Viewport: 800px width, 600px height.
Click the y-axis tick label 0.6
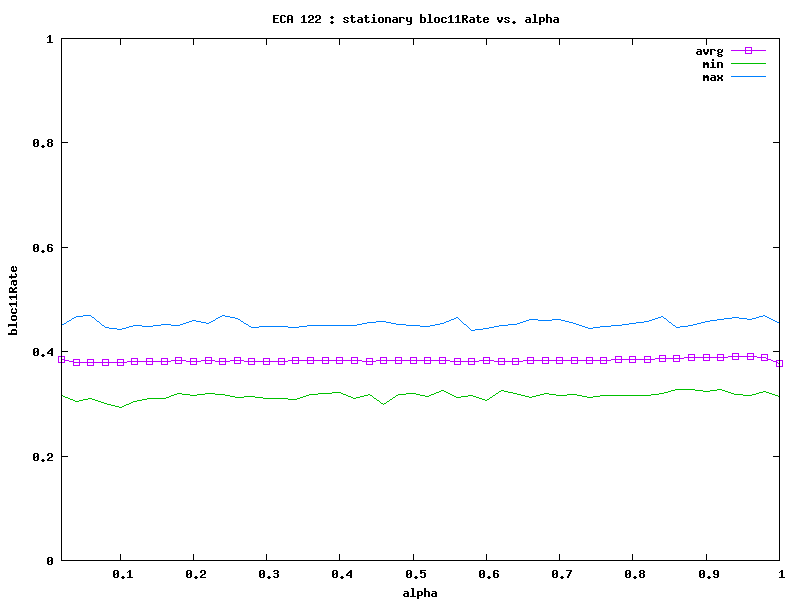pos(44,248)
